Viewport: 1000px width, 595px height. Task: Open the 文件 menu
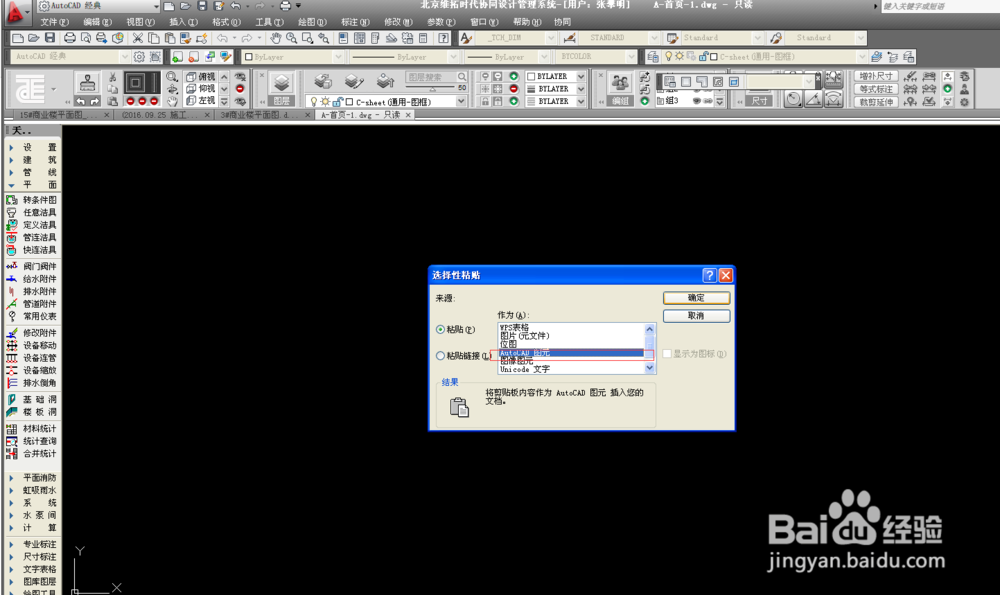(x=54, y=22)
